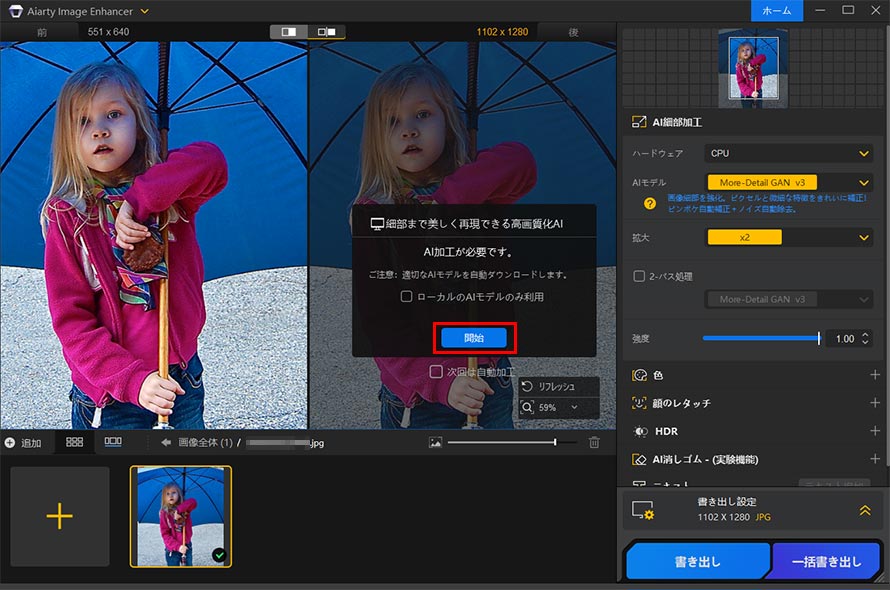Switch to list view in the filmstrip bar
This screenshot has height=590, width=890.
tap(113, 441)
